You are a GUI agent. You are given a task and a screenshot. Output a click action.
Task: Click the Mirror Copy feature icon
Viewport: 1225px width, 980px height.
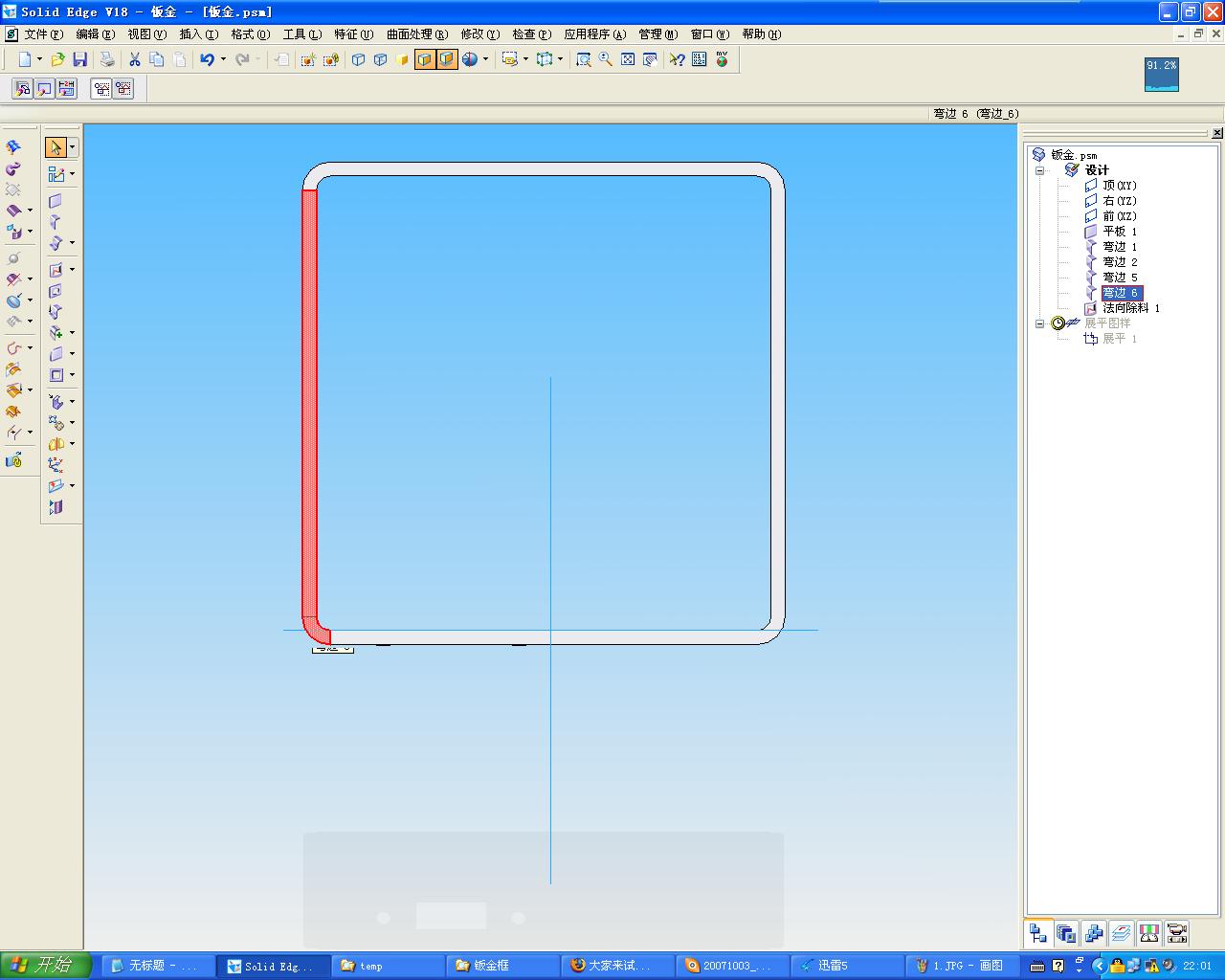point(56,444)
